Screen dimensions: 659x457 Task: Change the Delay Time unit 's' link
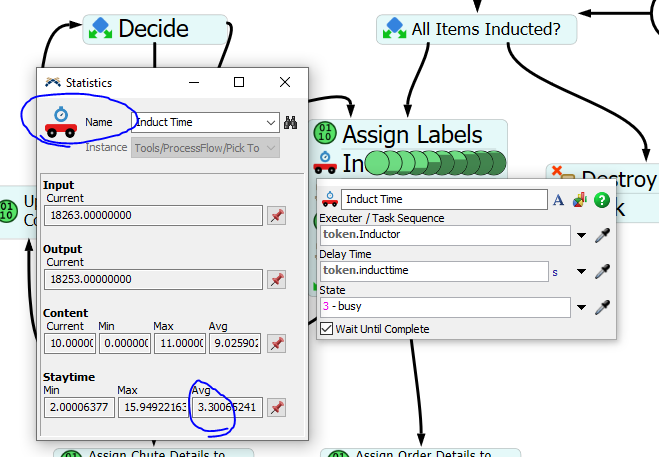[555, 271]
